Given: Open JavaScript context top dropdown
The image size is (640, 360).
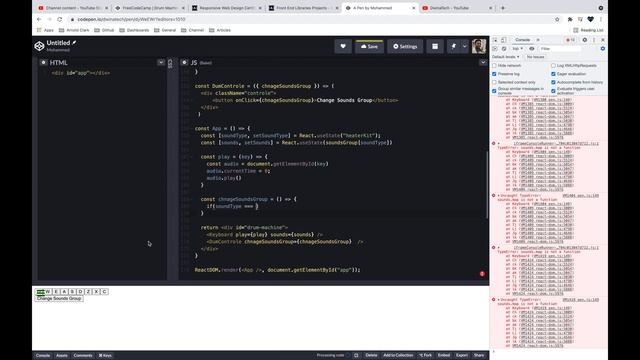Looking at the screenshot, I should click(x=517, y=49).
